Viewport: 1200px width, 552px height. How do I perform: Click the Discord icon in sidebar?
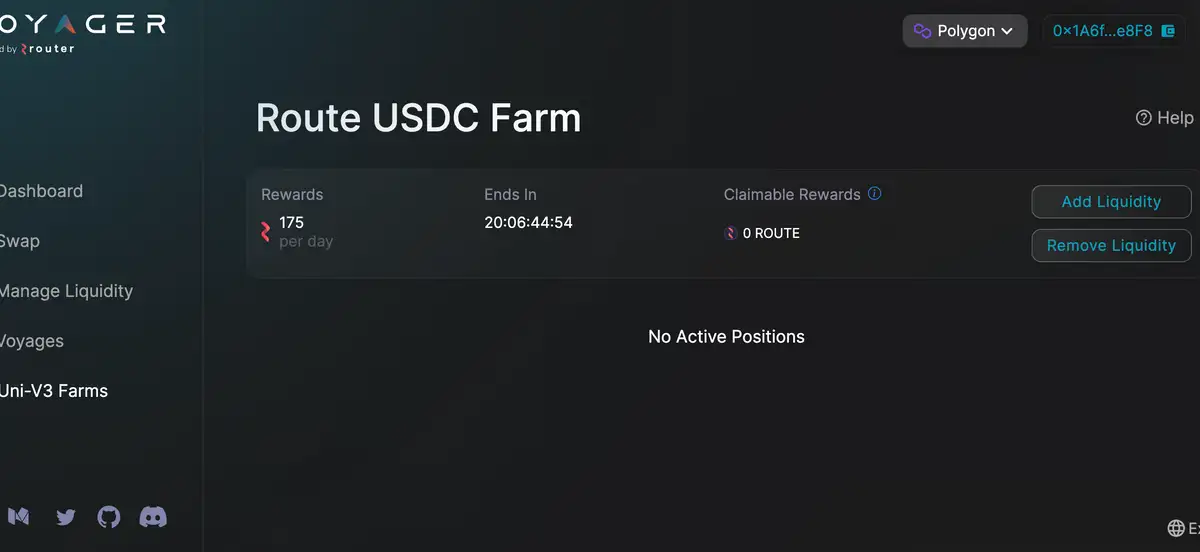tap(152, 517)
